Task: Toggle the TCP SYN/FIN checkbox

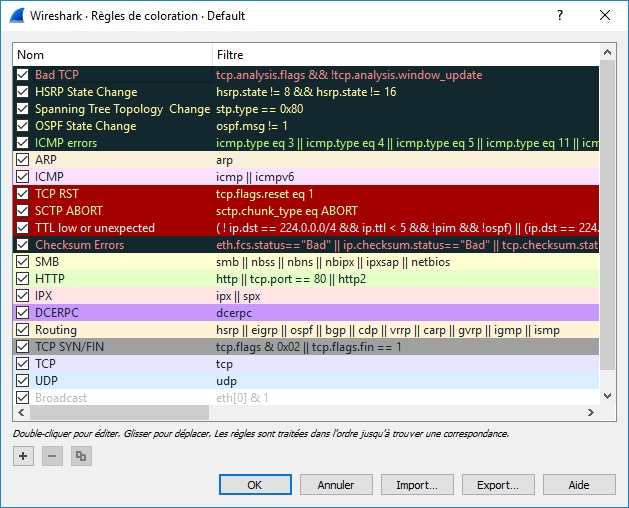Action: point(22,347)
